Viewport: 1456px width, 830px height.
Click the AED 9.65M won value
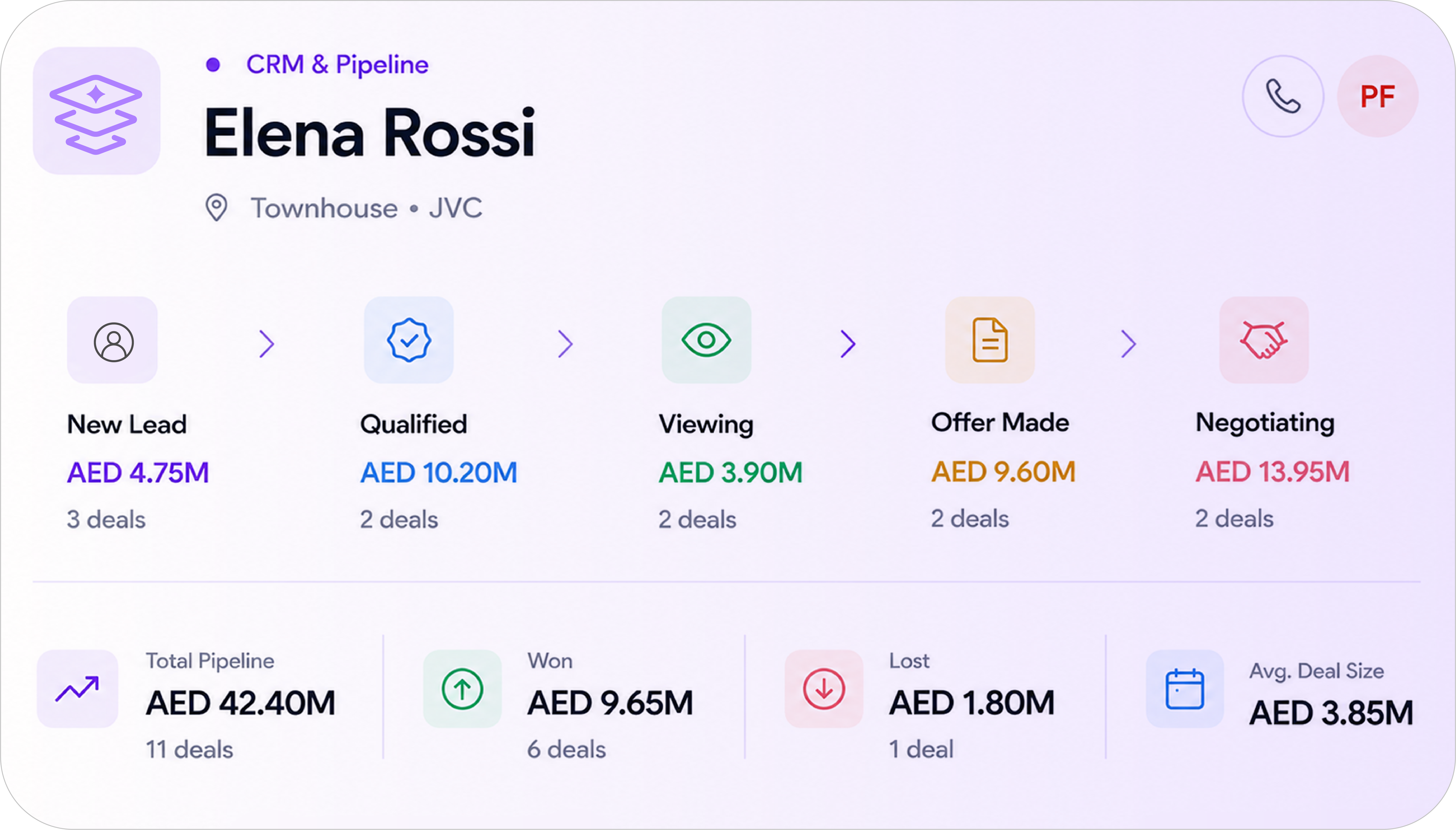tap(610, 702)
